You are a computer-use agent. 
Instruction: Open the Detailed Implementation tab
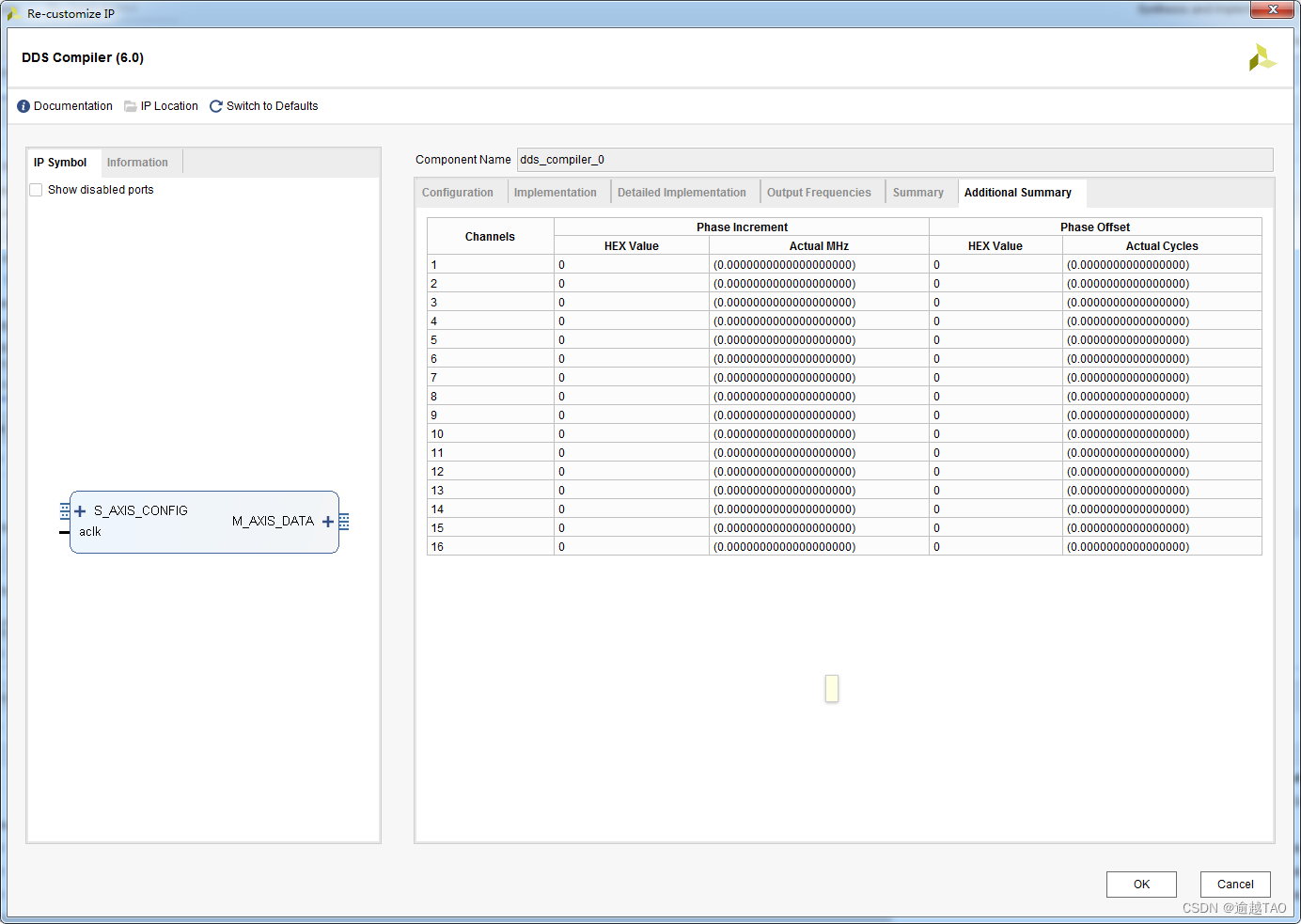pos(682,193)
